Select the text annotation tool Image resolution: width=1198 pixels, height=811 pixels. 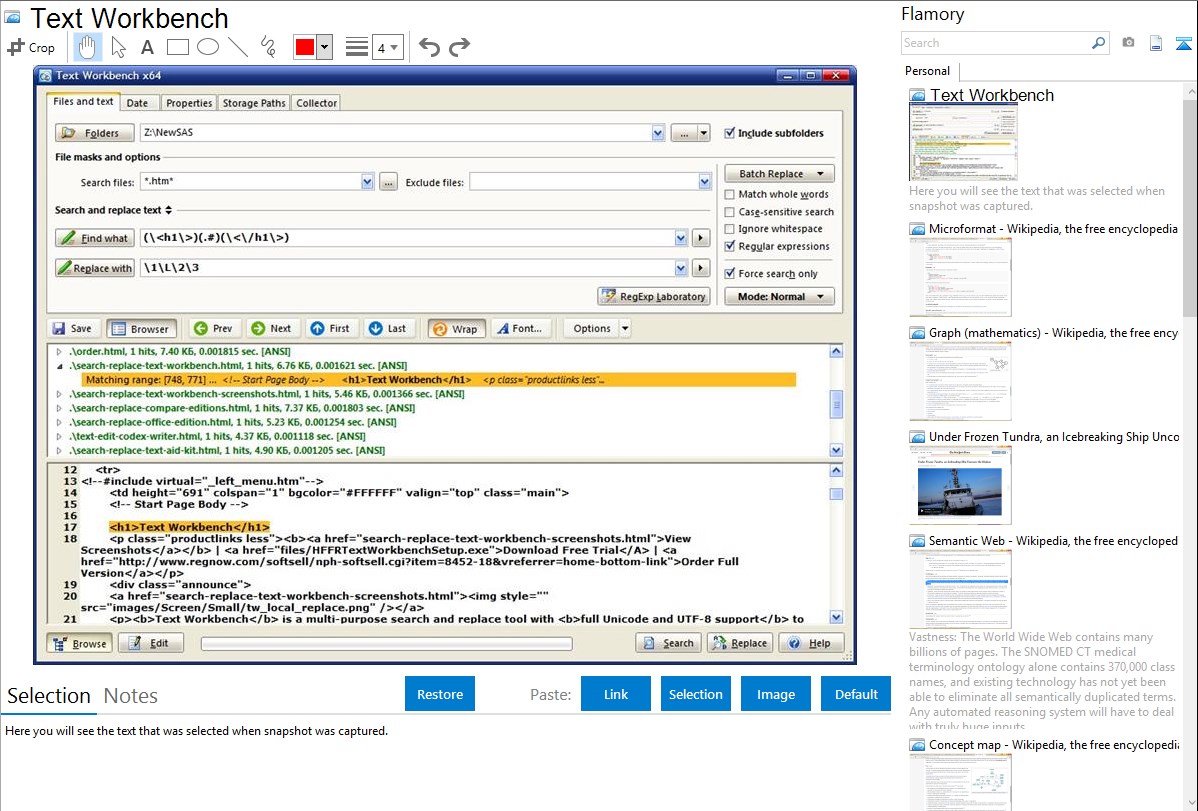147,47
